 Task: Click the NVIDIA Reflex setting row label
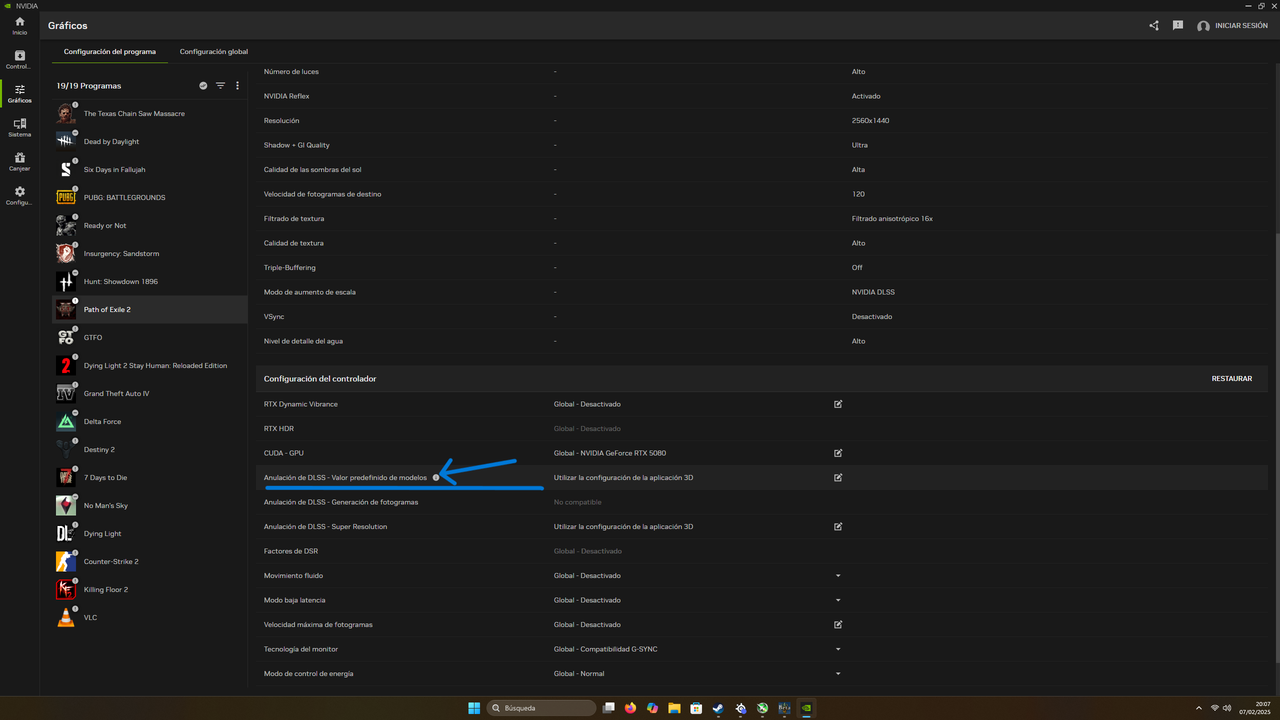[287, 96]
